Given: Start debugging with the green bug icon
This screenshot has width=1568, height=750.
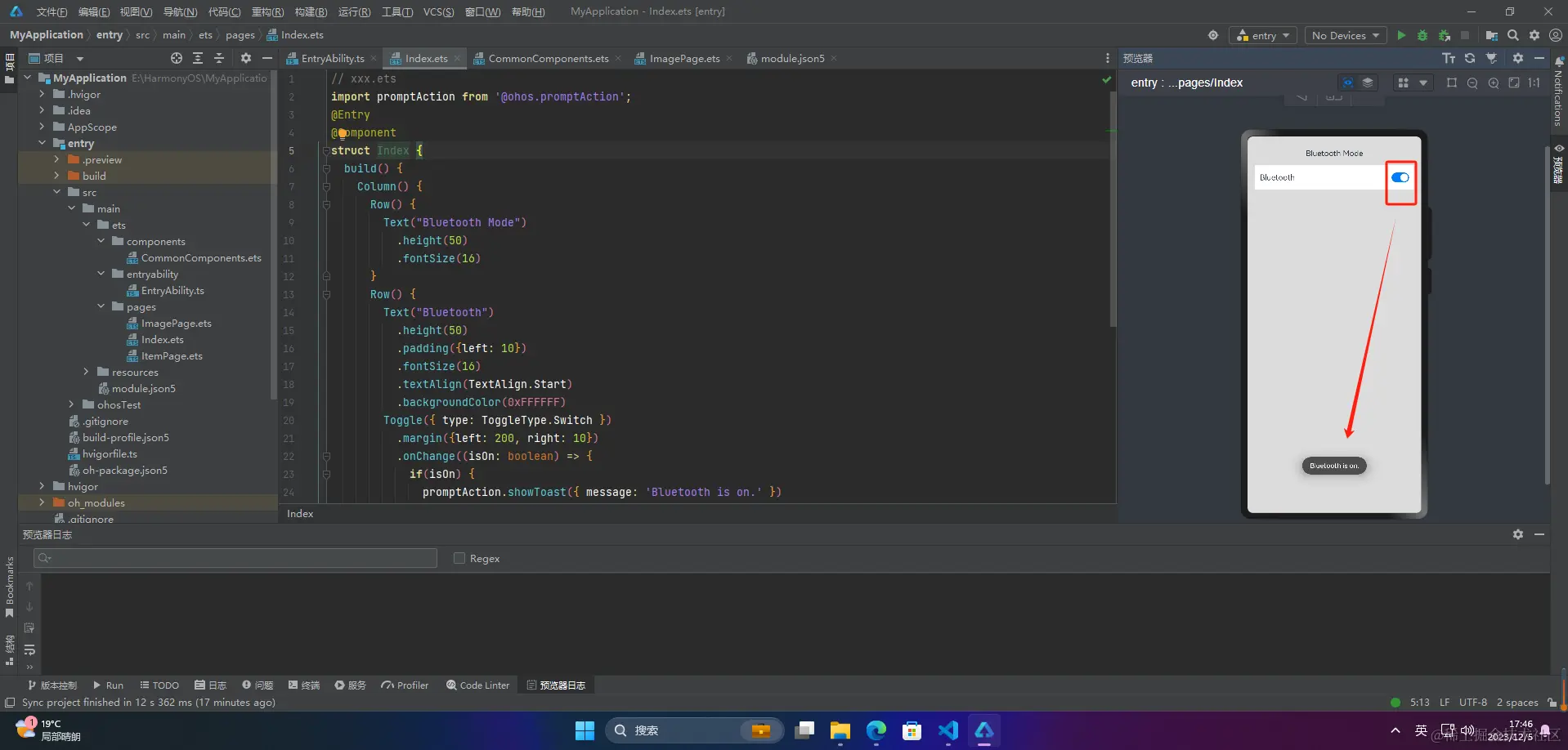Looking at the screenshot, I should coord(1422,35).
